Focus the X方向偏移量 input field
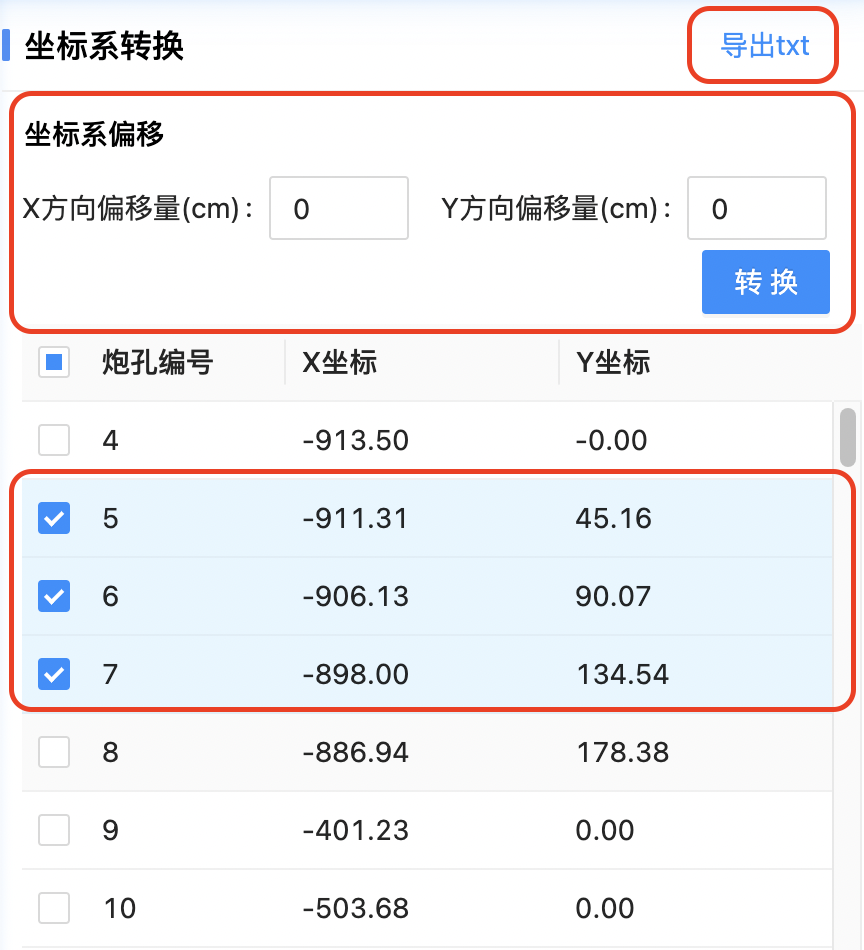The width and height of the screenshot is (864, 950). point(338,209)
